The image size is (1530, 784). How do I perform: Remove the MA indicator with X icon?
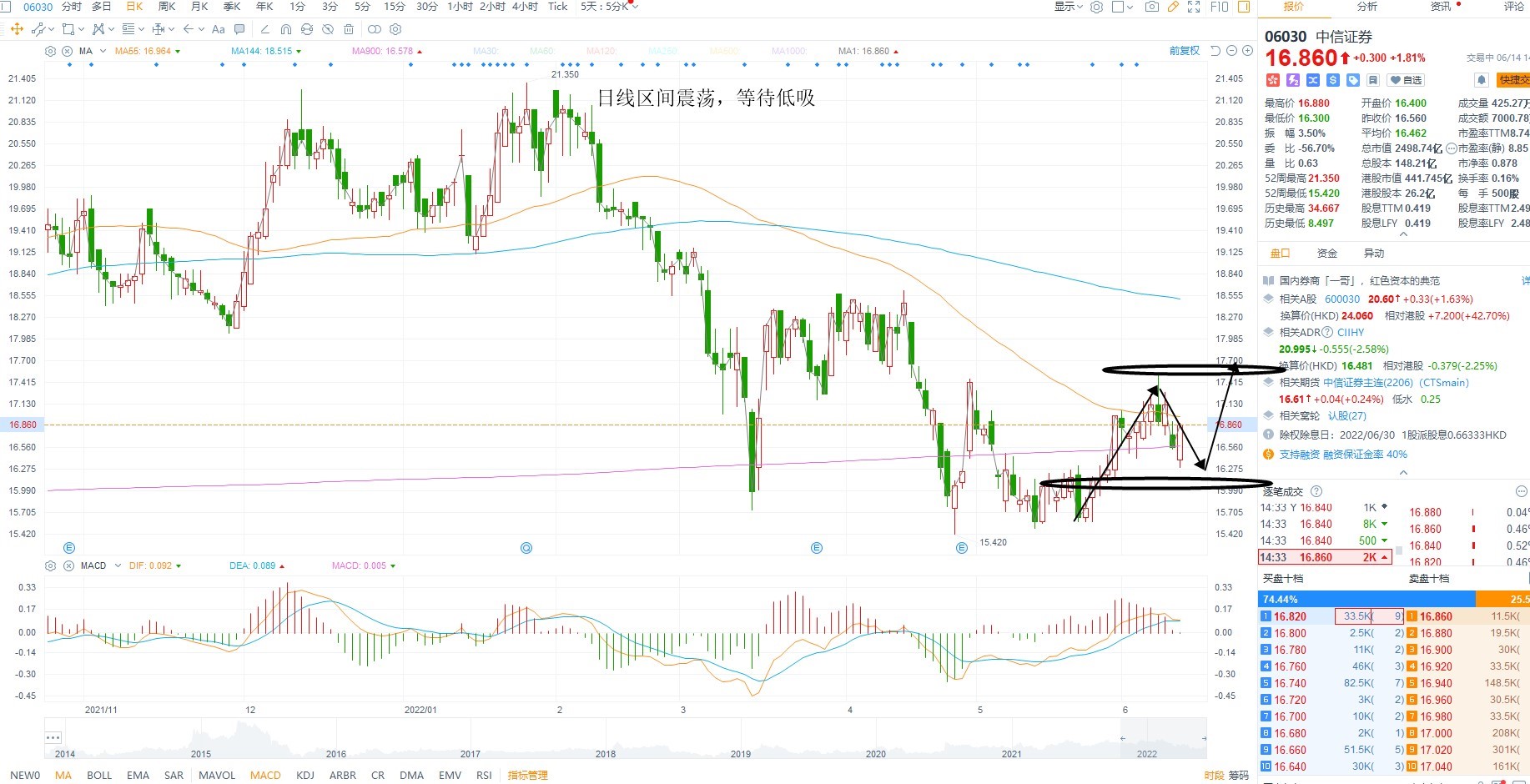click(68, 51)
